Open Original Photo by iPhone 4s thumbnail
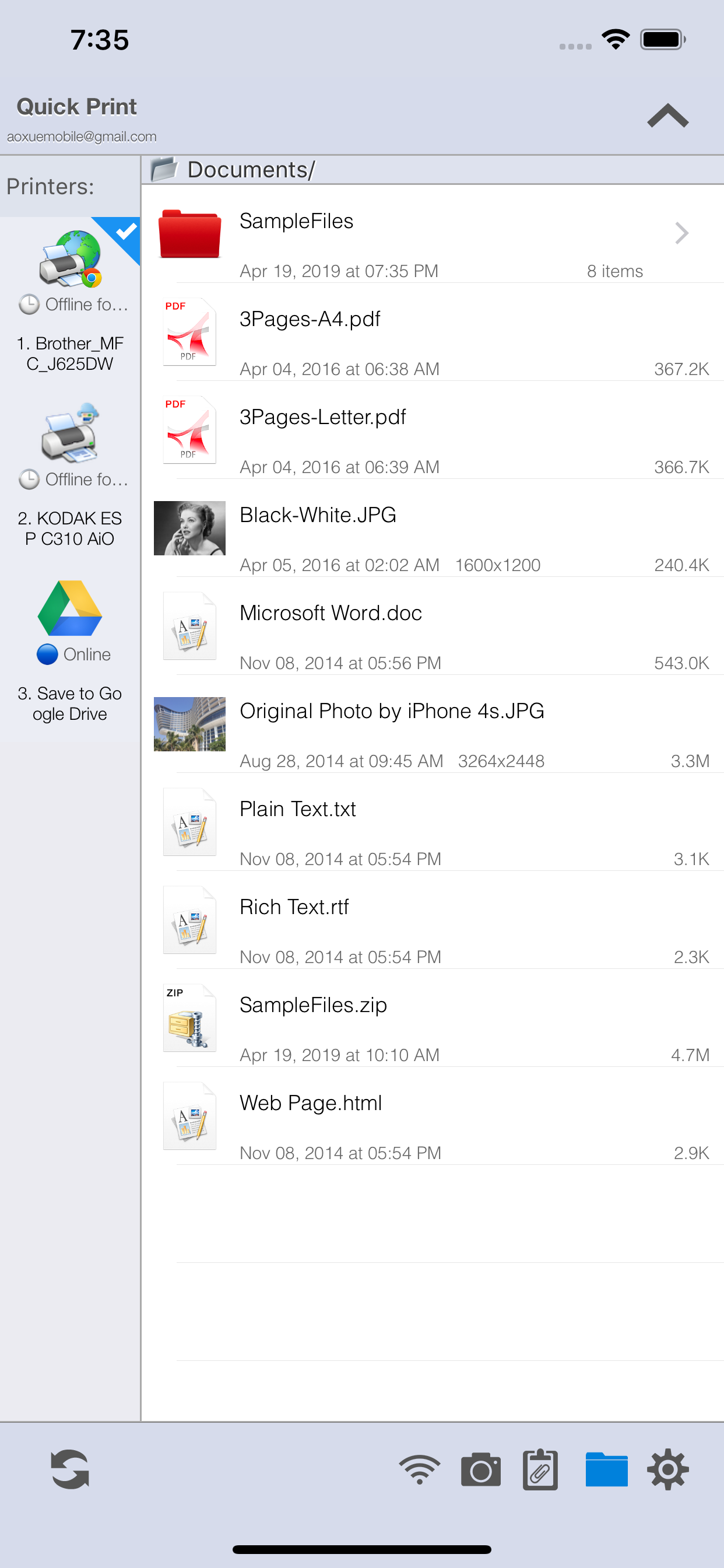Viewport: 724px width, 1568px height. pyautogui.click(x=189, y=724)
